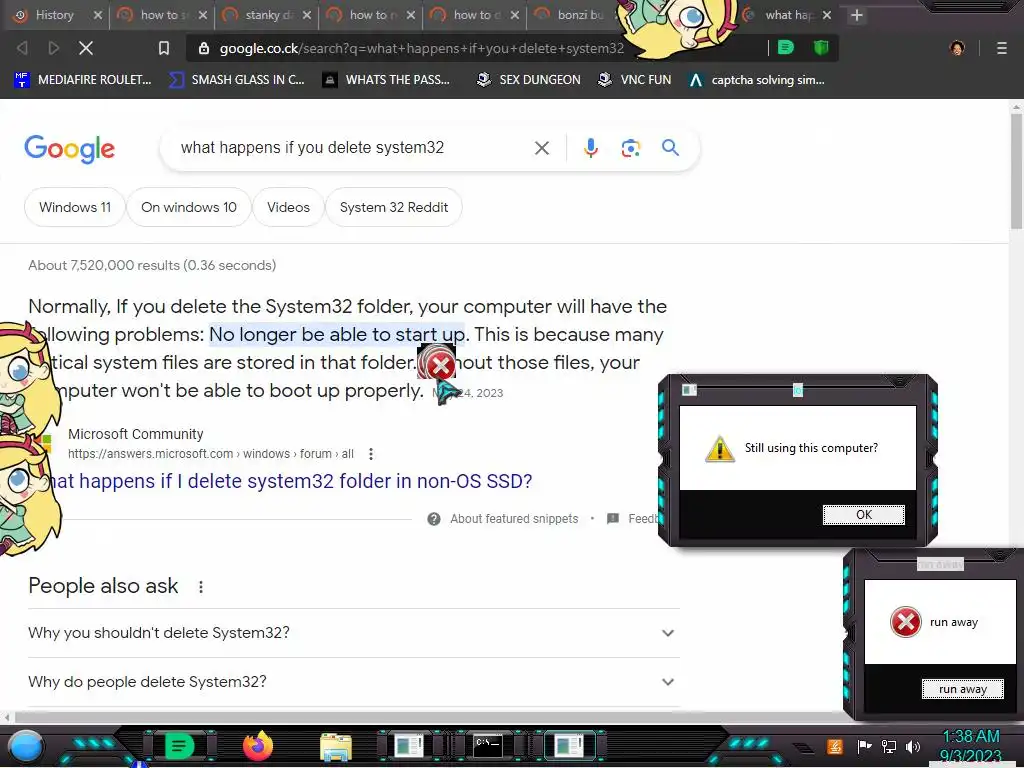Open the command prompt taskbar icon
This screenshot has height=768, width=1024.
(x=487, y=746)
